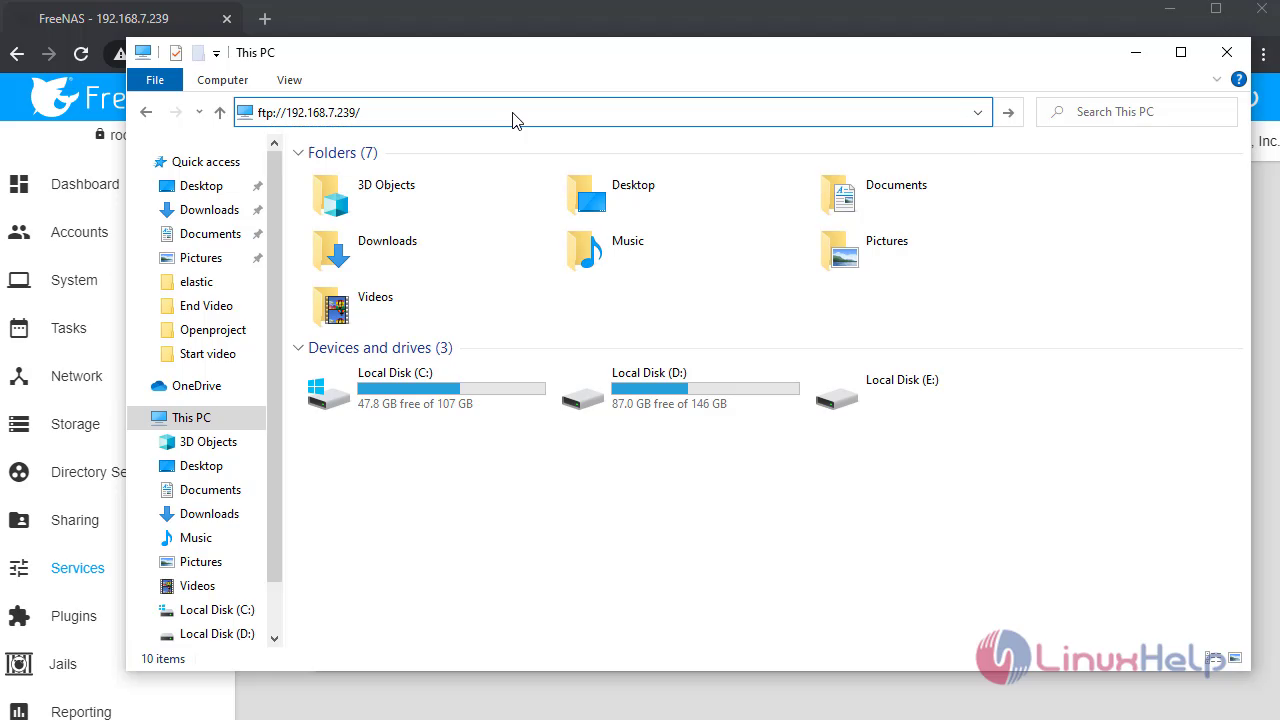Collapse the Devices and drives (3) group
This screenshot has height=720, width=1280.
(298, 348)
